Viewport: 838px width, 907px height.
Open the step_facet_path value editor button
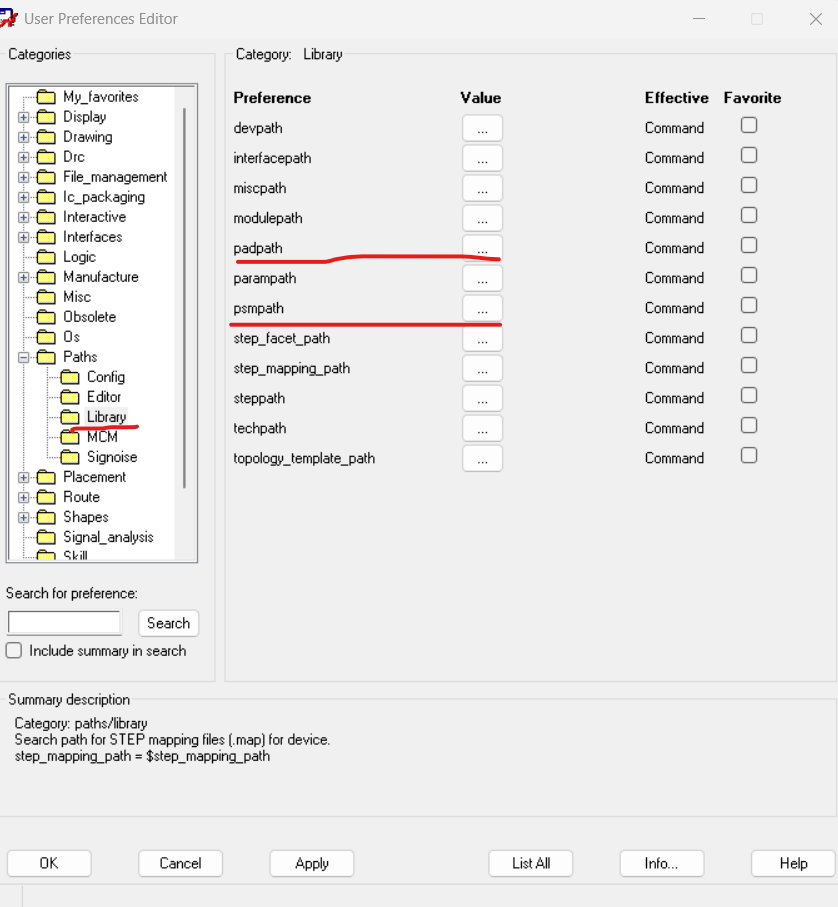point(482,338)
